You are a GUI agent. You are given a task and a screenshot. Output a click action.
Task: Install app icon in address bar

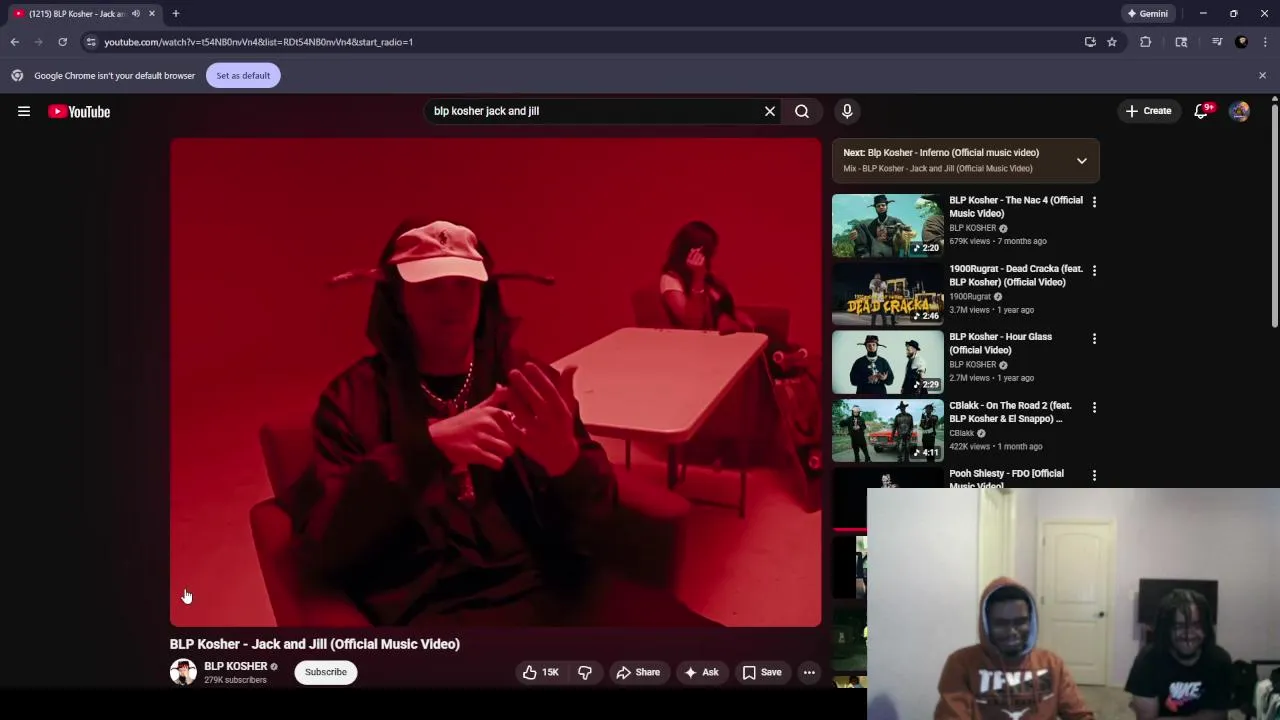coord(1090,42)
